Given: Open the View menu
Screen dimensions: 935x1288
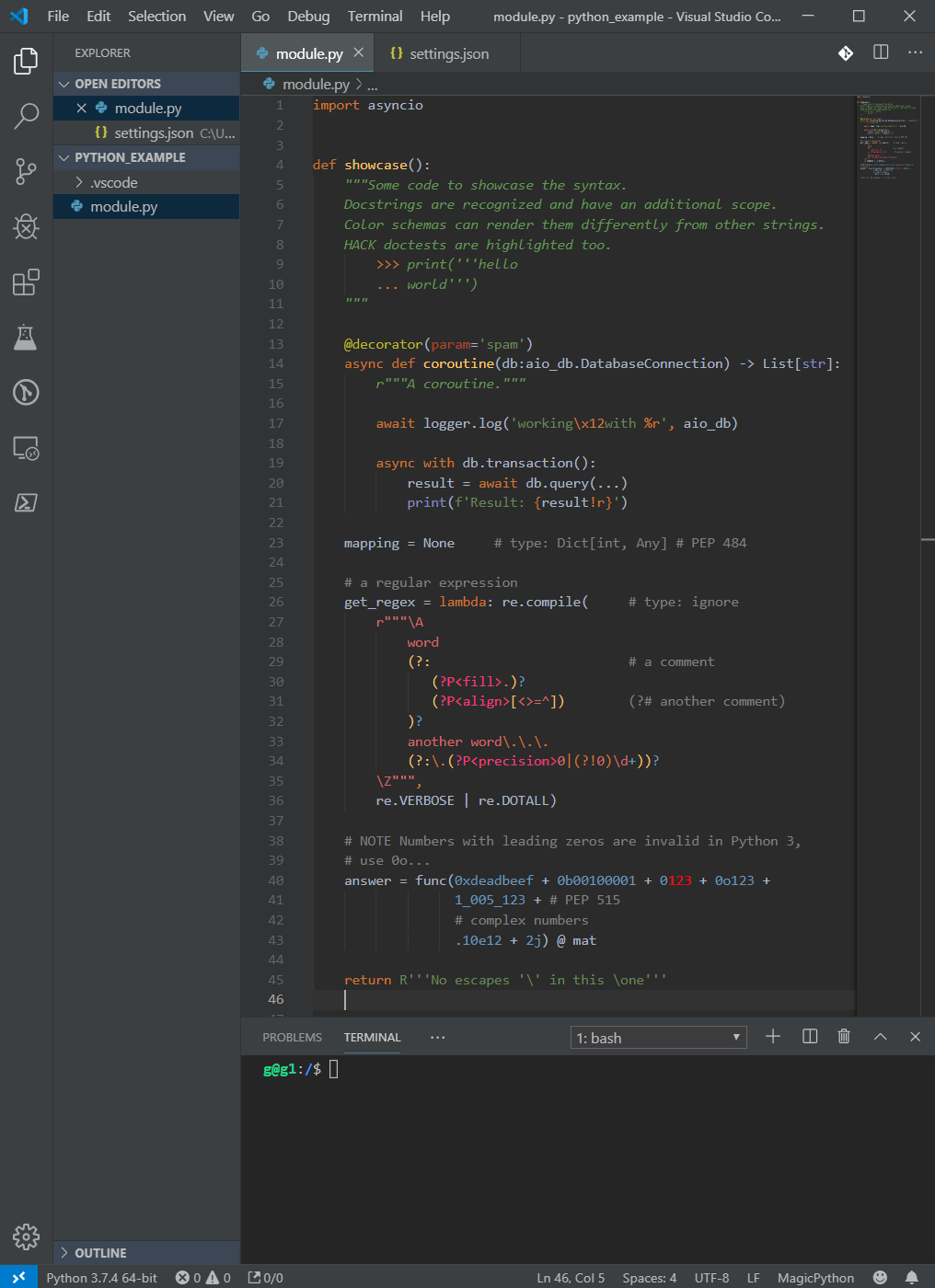Looking at the screenshot, I should (219, 17).
